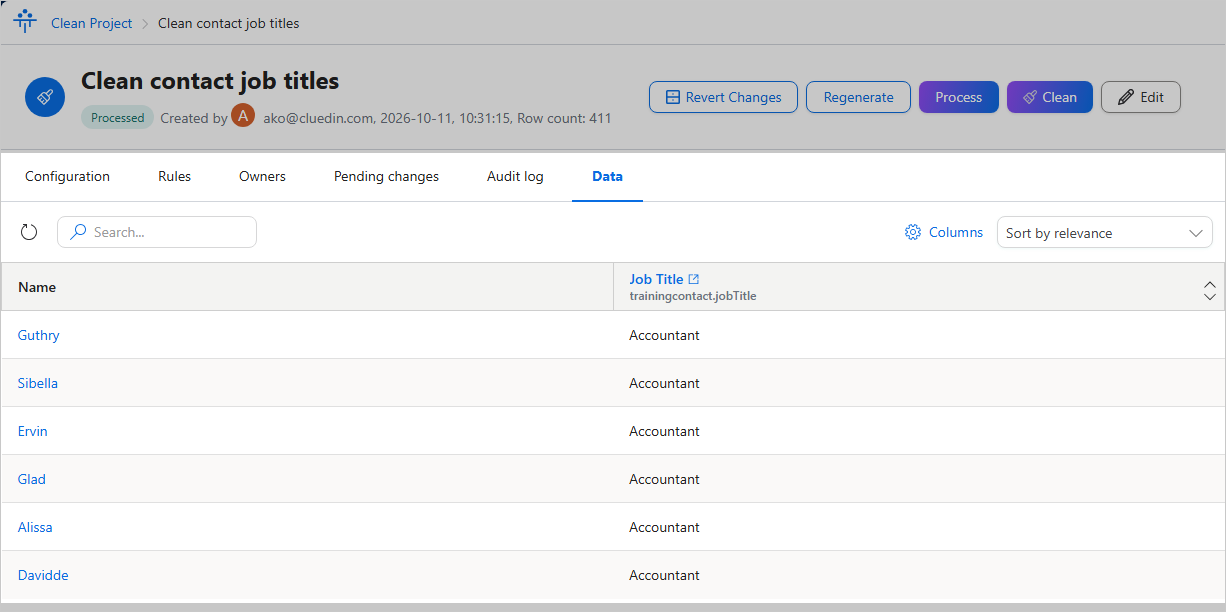
Task: Click the trainingcontact.jobTitle subtitle text
Action: click(692, 296)
